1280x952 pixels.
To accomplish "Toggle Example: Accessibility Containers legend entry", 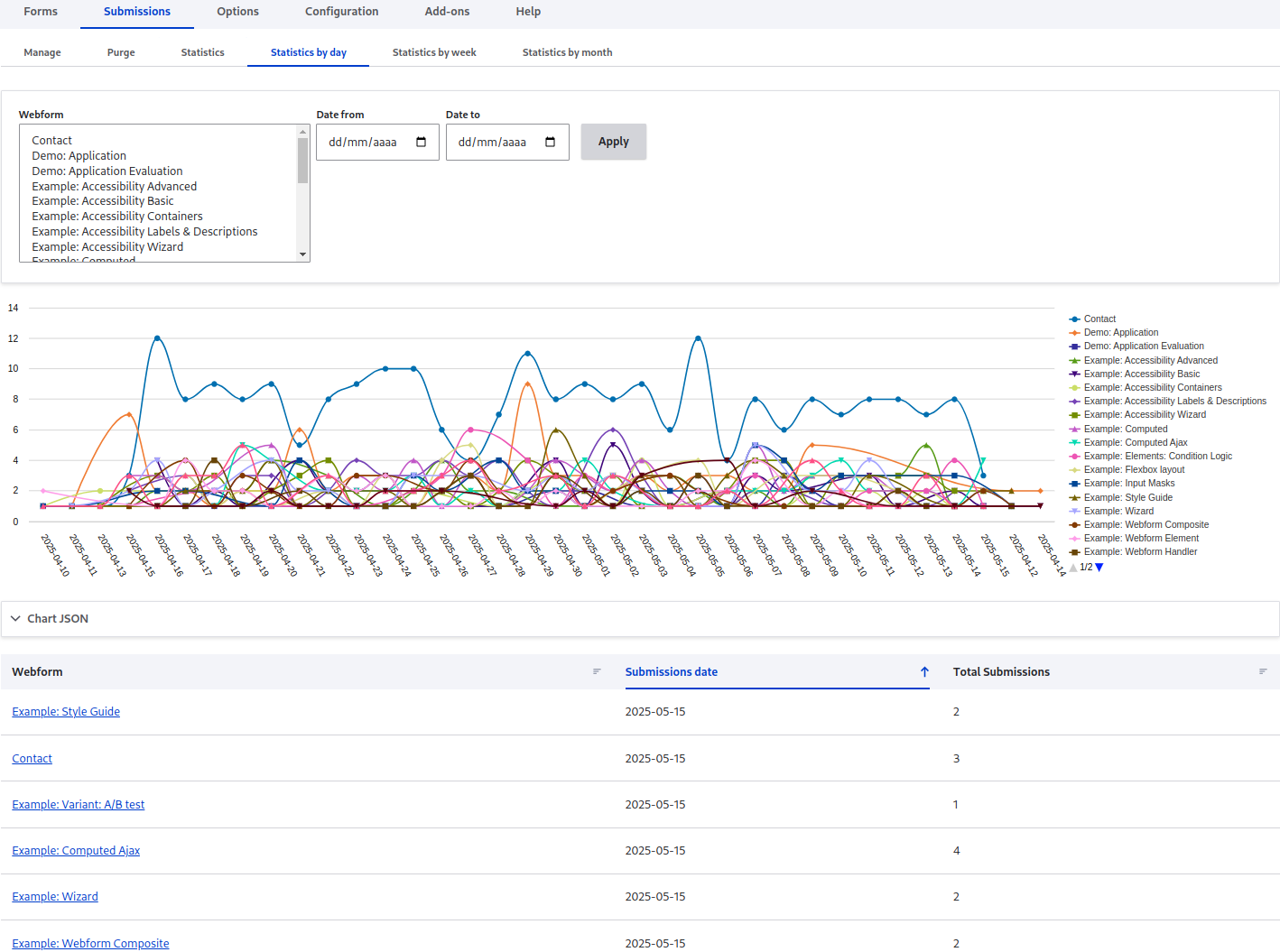I will (1146, 387).
